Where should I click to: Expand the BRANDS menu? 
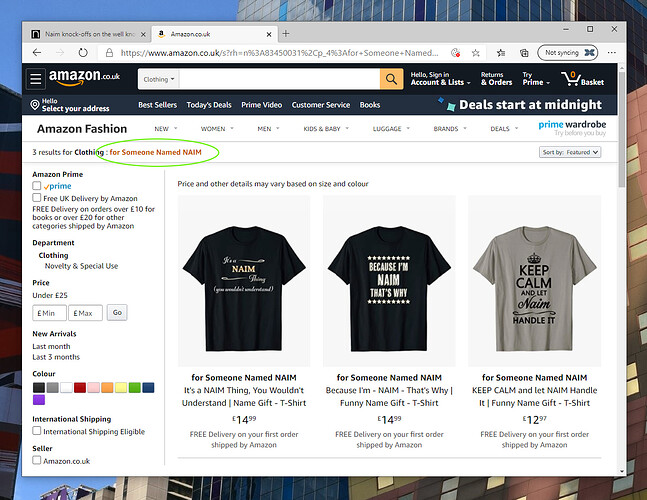point(450,129)
